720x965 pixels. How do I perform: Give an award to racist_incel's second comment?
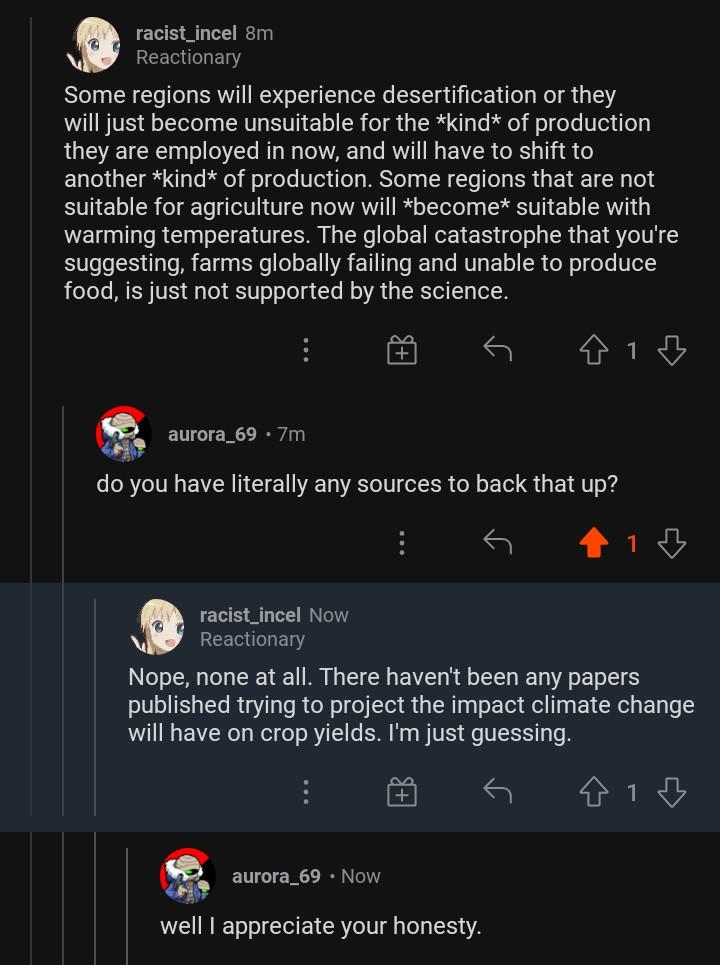click(401, 791)
